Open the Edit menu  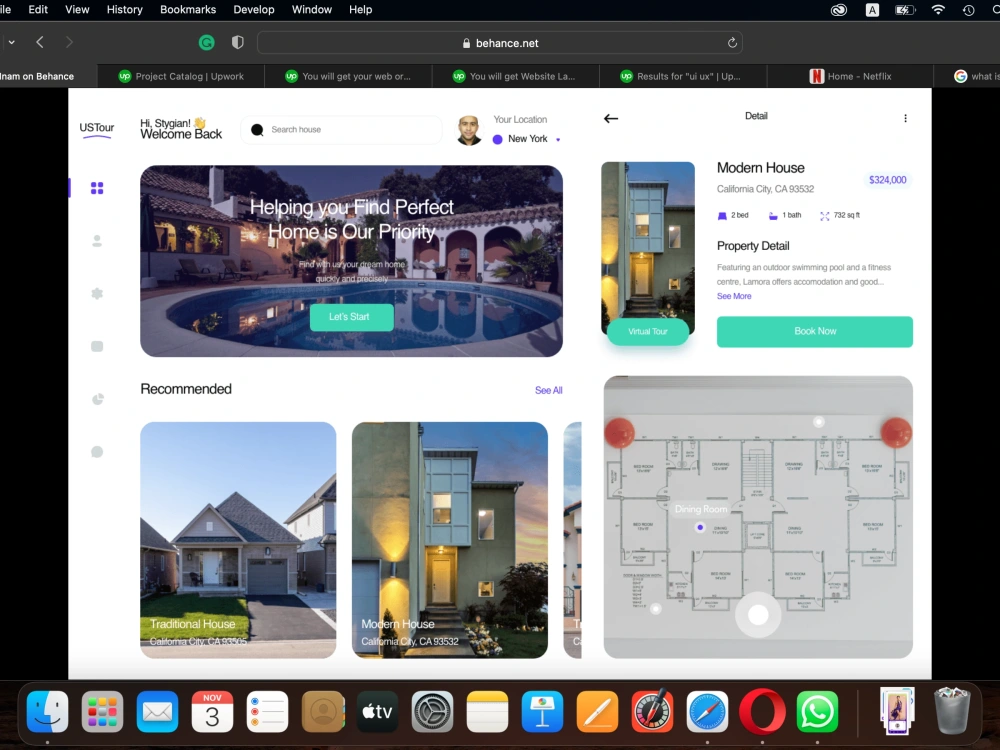38,10
